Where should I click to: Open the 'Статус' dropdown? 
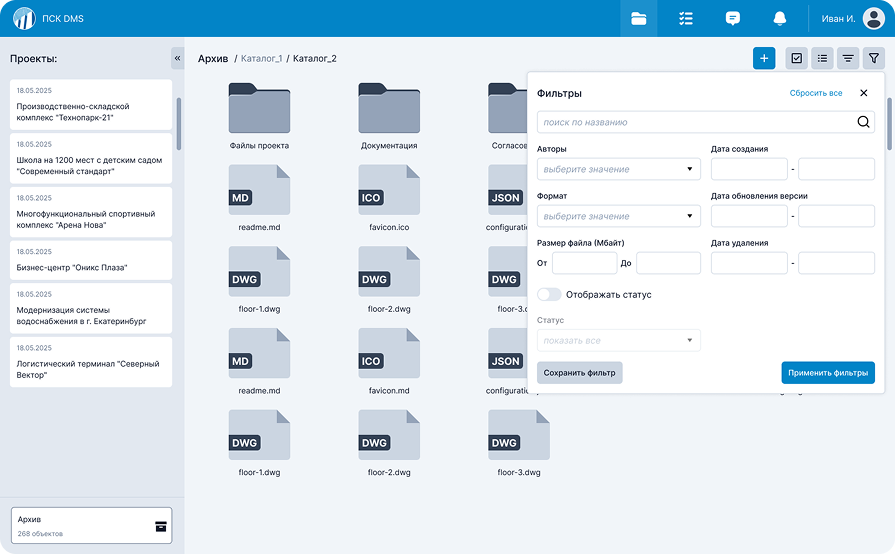(618, 341)
